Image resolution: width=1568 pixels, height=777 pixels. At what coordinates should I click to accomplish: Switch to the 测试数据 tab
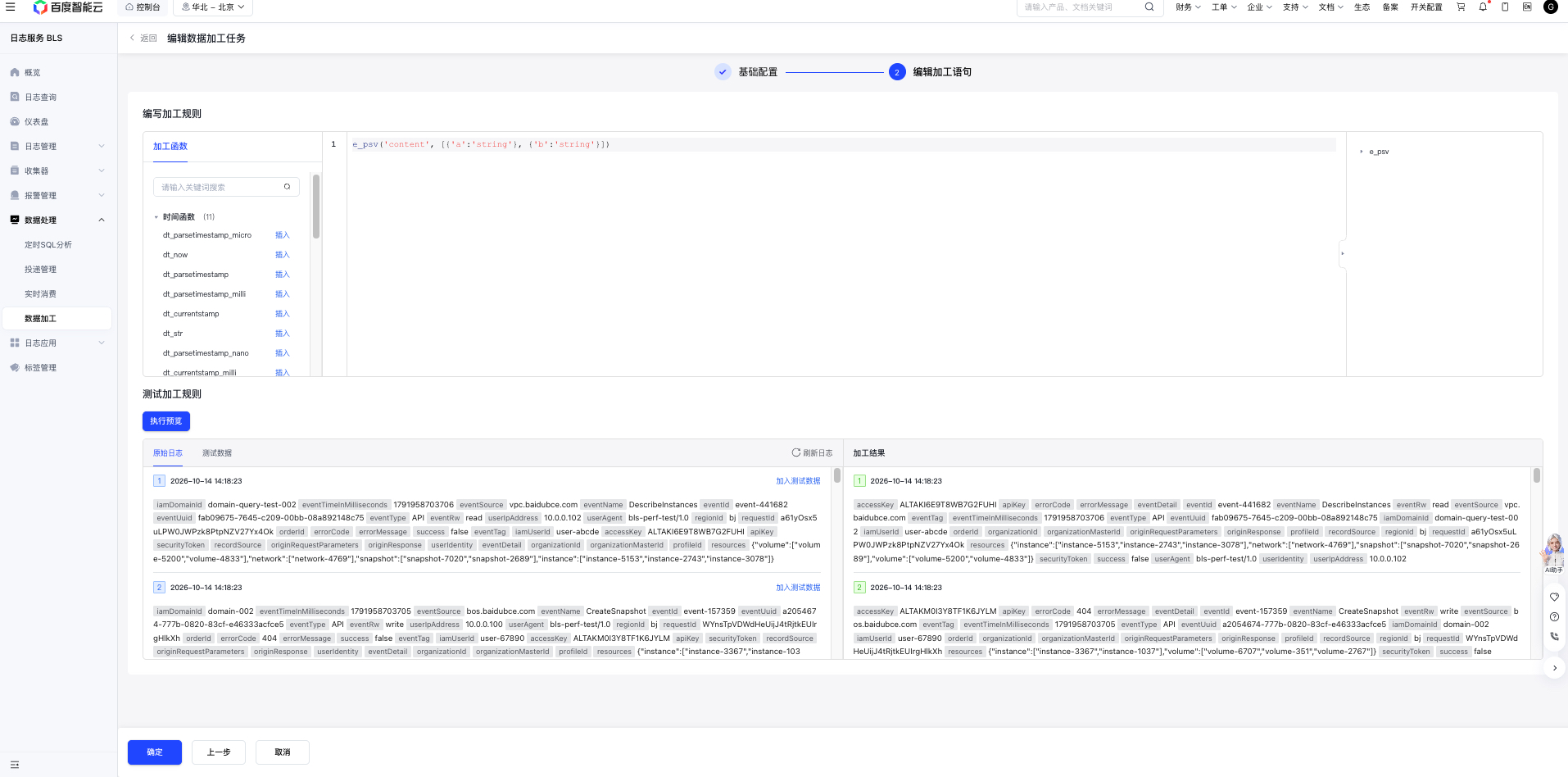click(217, 453)
